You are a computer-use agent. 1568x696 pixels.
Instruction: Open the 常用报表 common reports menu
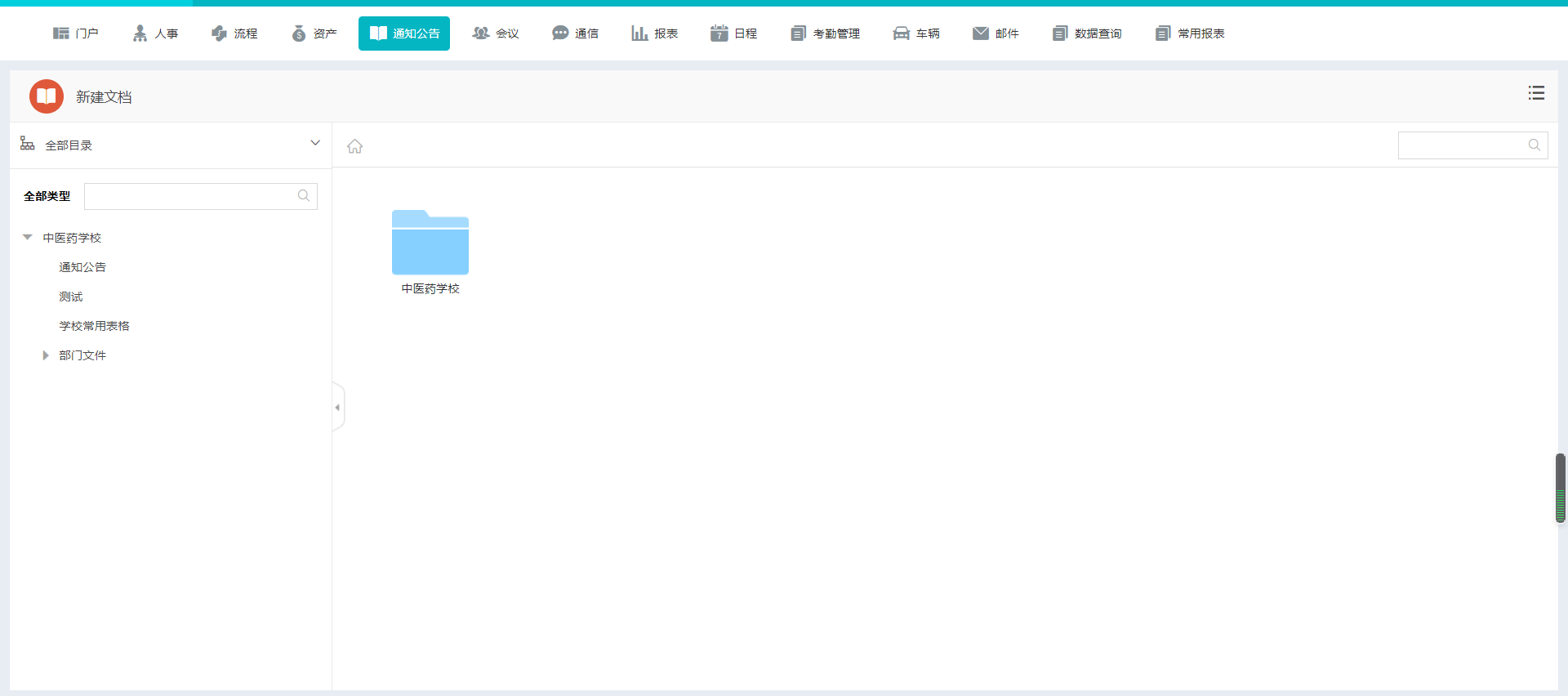(x=1190, y=33)
